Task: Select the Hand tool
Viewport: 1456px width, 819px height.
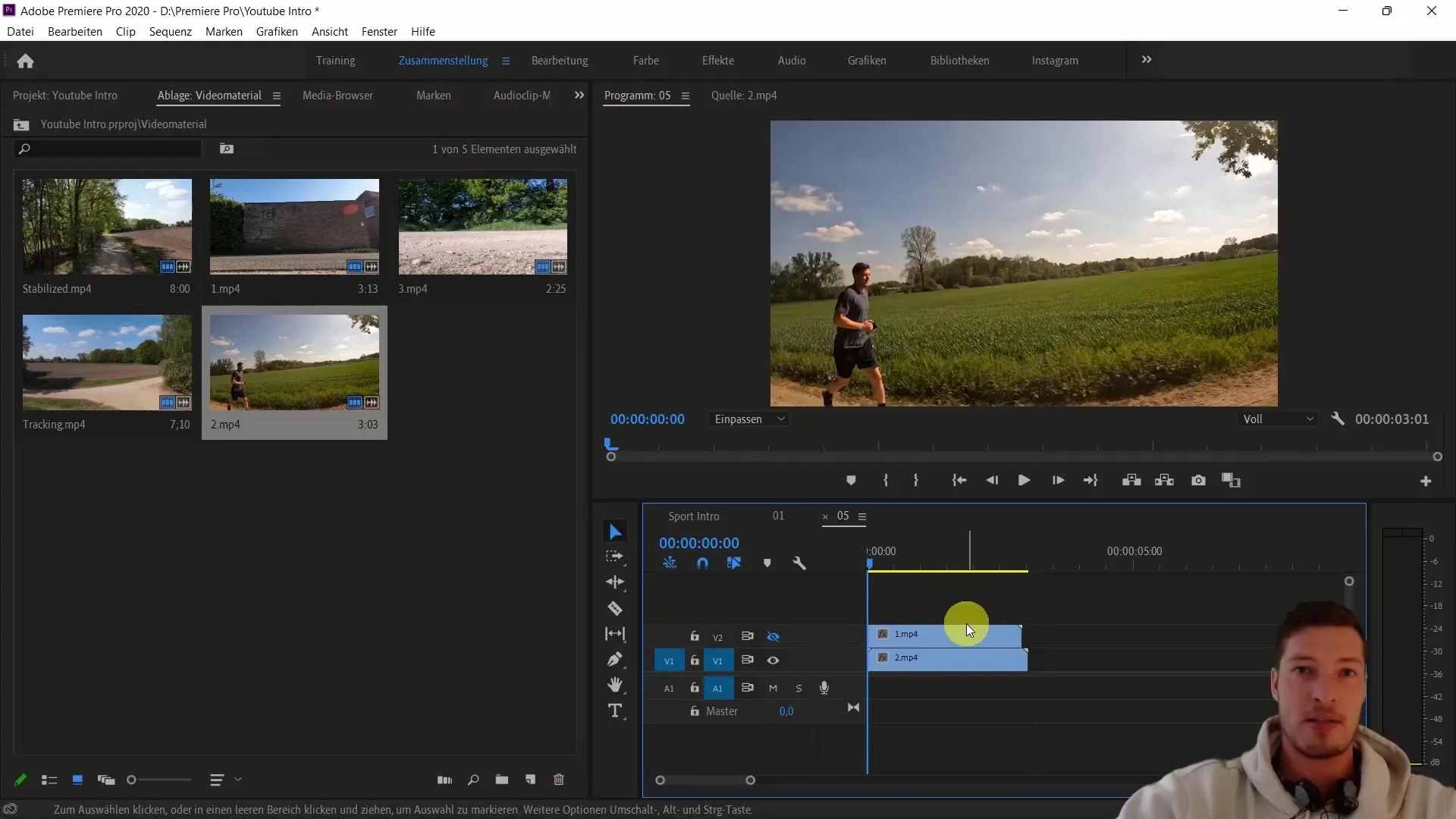Action: click(615, 685)
